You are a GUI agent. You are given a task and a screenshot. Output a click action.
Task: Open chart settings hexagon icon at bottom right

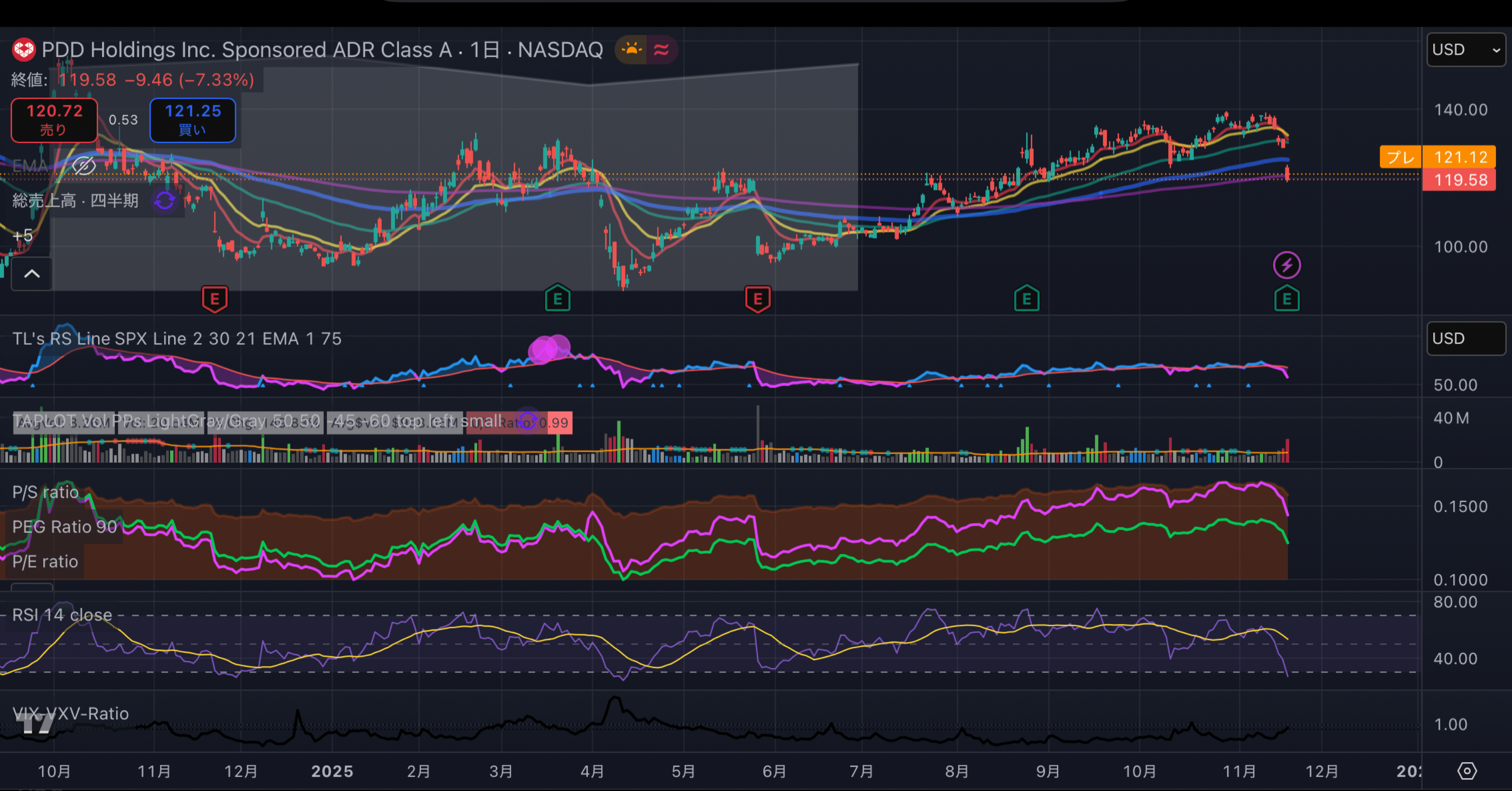click(x=1467, y=771)
